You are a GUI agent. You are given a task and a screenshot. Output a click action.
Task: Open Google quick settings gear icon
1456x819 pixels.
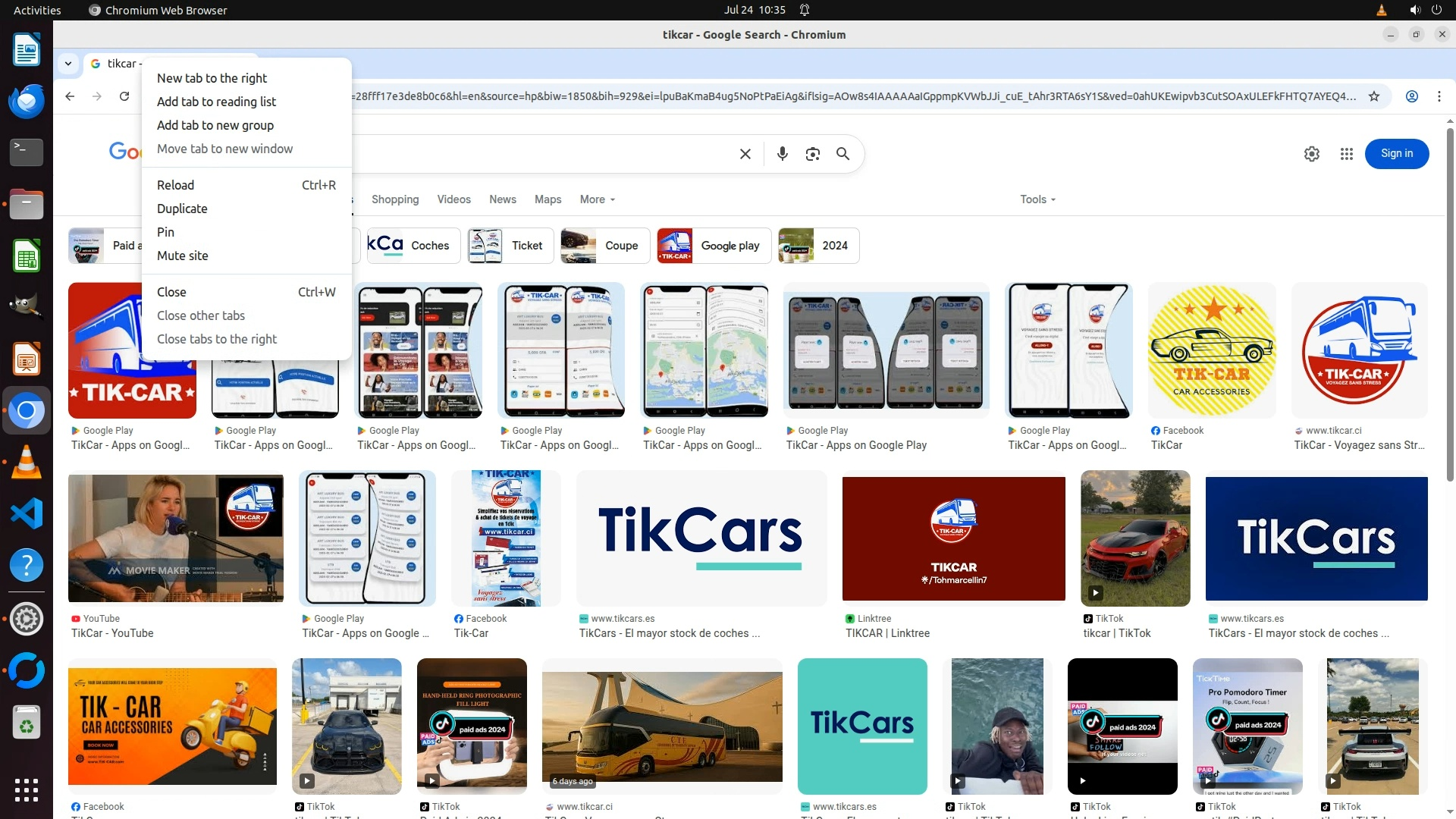pos(1311,154)
